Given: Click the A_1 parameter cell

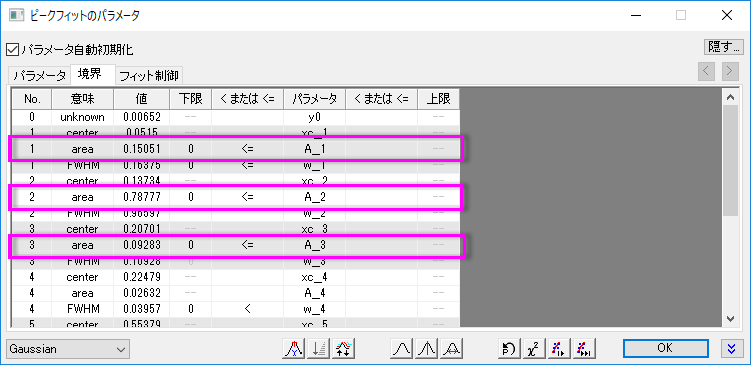Looking at the screenshot, I should click(x=315, y=149).
